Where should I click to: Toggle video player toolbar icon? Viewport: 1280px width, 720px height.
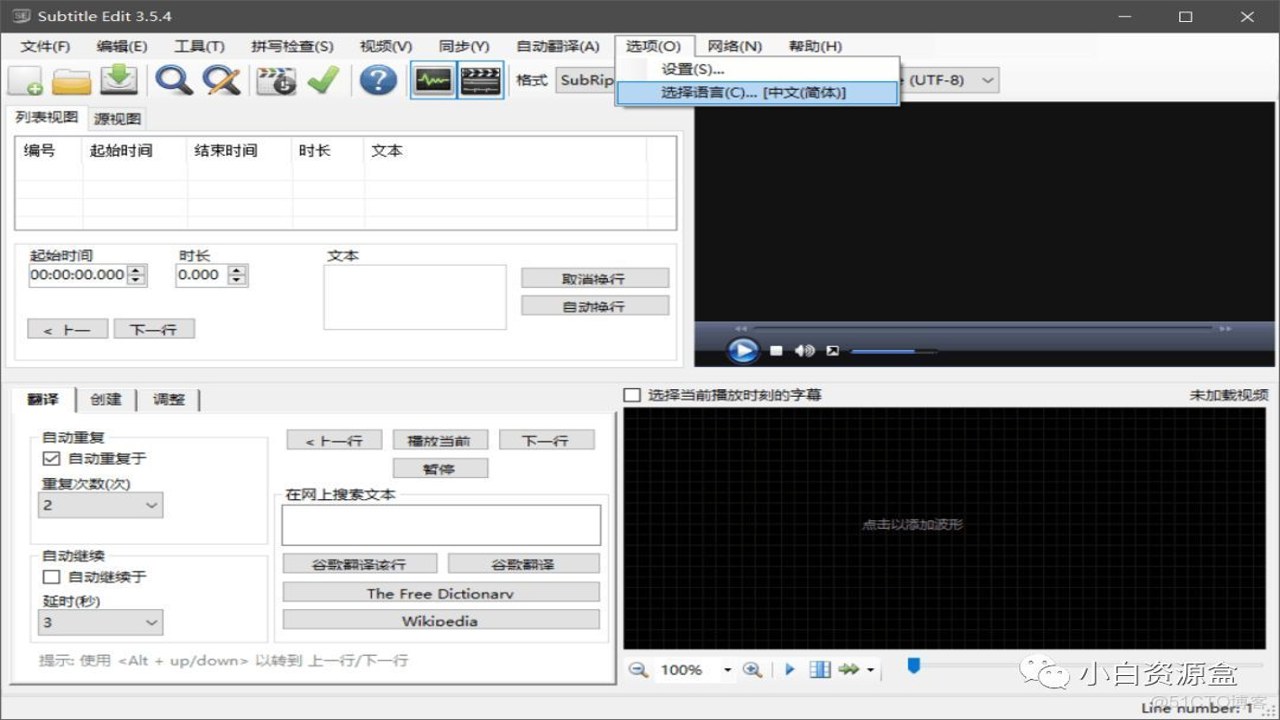(x=480, y=80)
